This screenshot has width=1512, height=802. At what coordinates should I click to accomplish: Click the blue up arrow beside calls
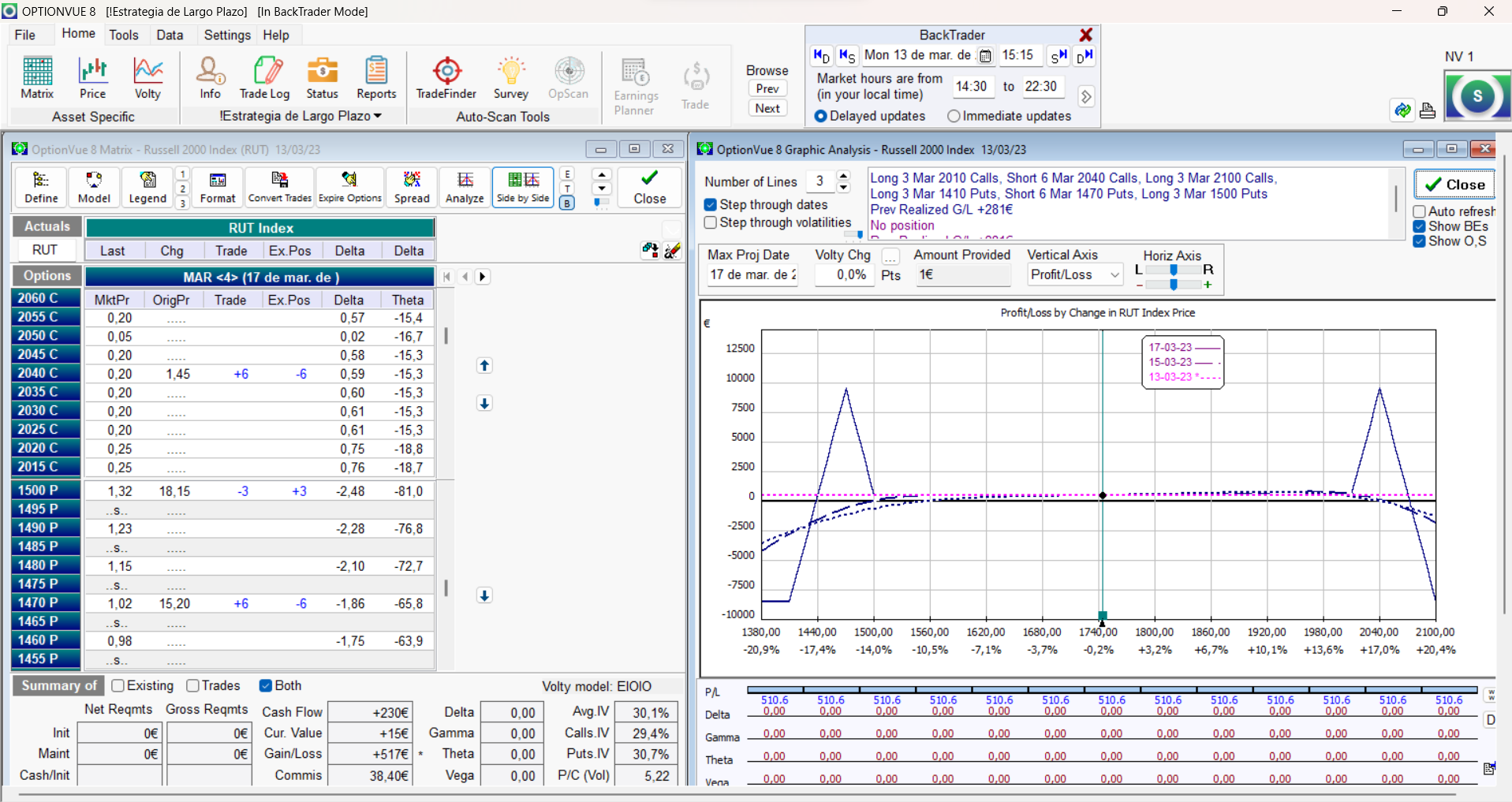(x=484, y=366)
